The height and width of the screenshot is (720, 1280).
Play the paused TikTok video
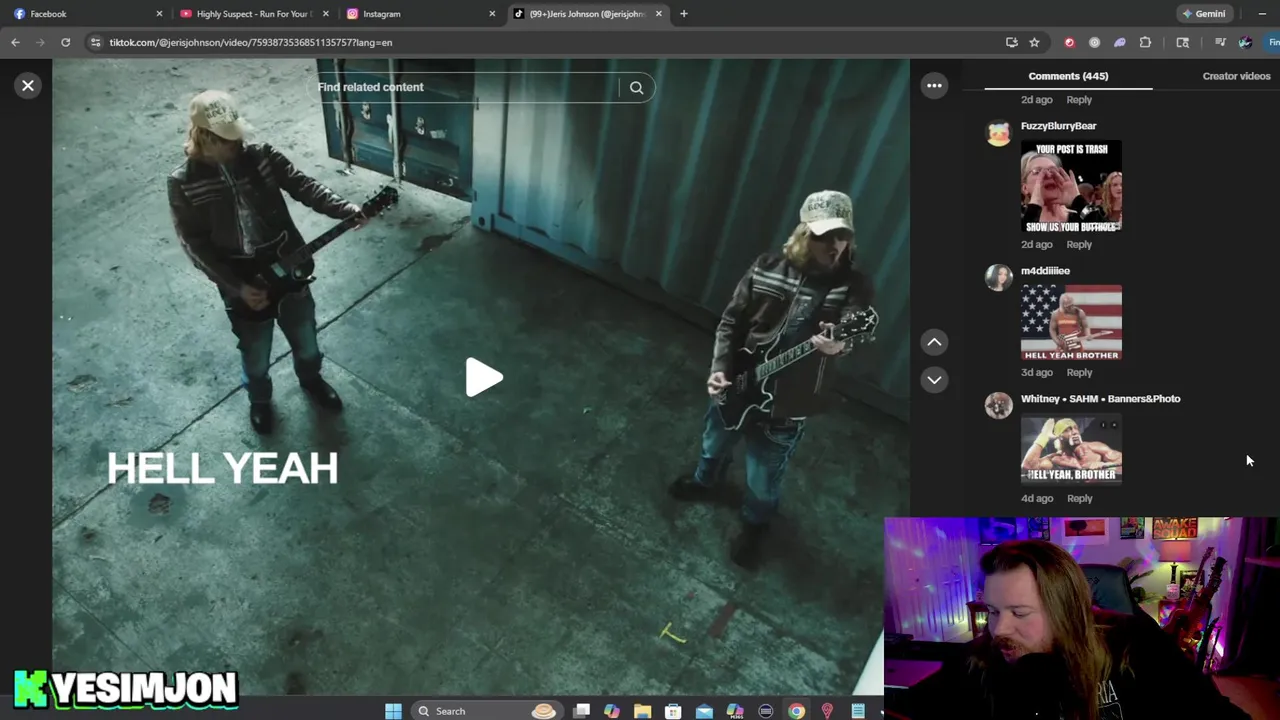pyautogui.click(x=484, y=378)
